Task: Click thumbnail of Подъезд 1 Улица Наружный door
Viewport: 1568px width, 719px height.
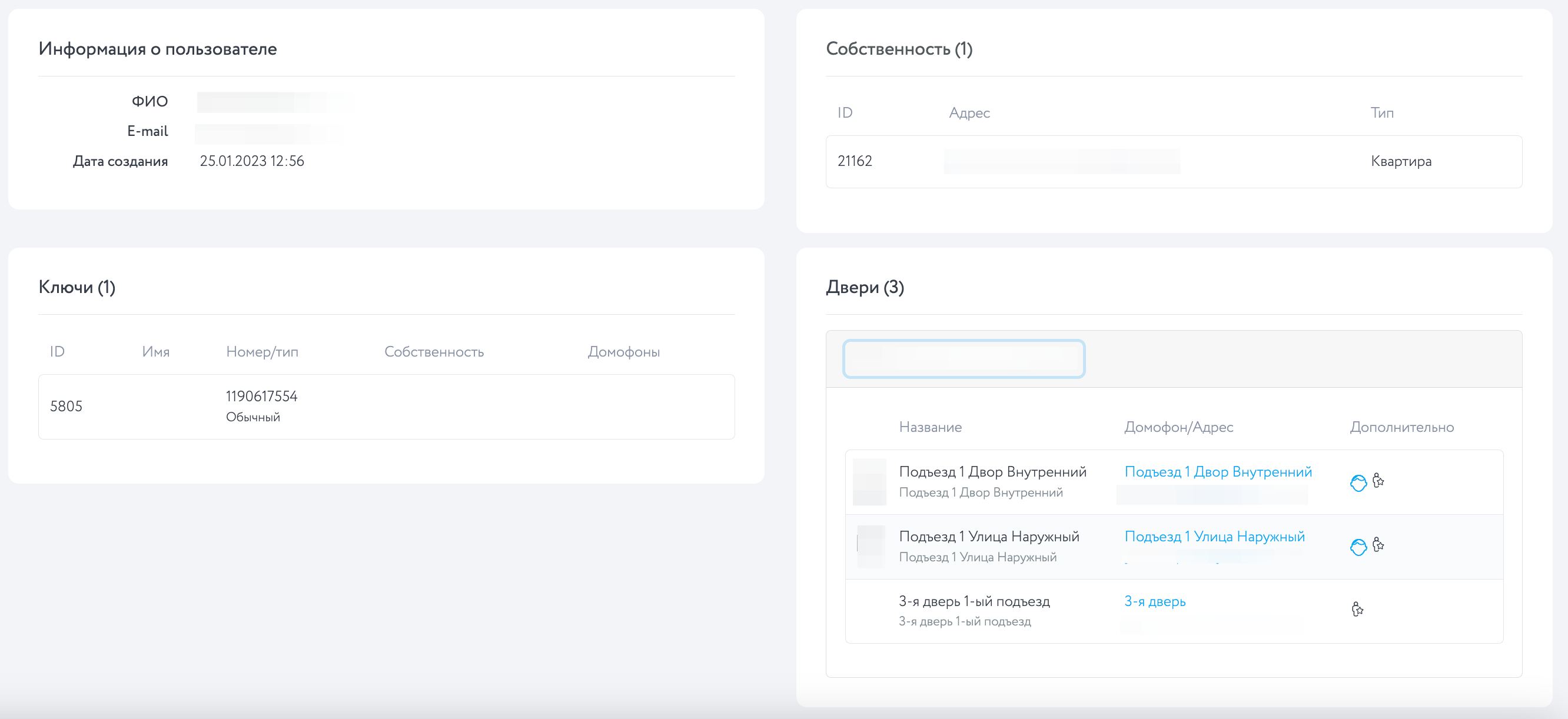Action: click(x=871, y=546)
